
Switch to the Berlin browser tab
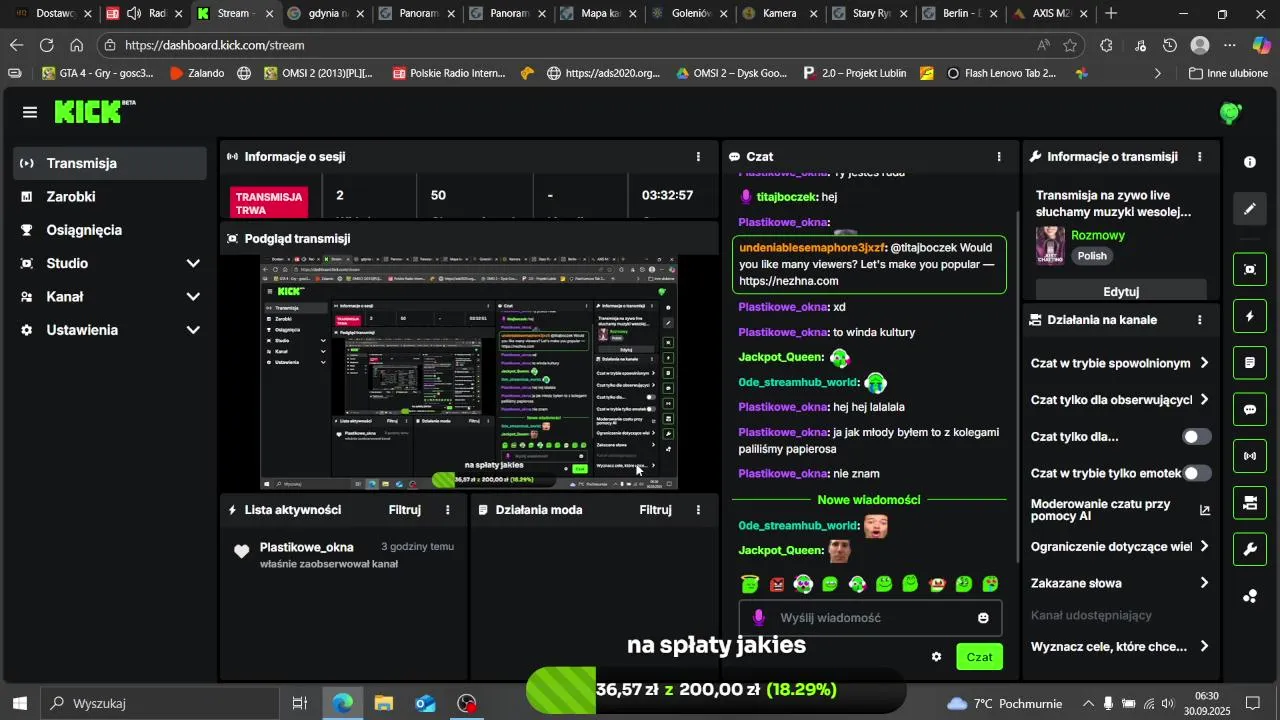(x=958, y=14)
